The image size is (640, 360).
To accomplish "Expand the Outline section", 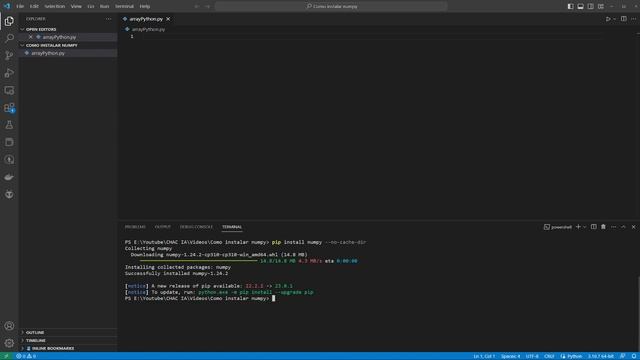I will (35, 333).
